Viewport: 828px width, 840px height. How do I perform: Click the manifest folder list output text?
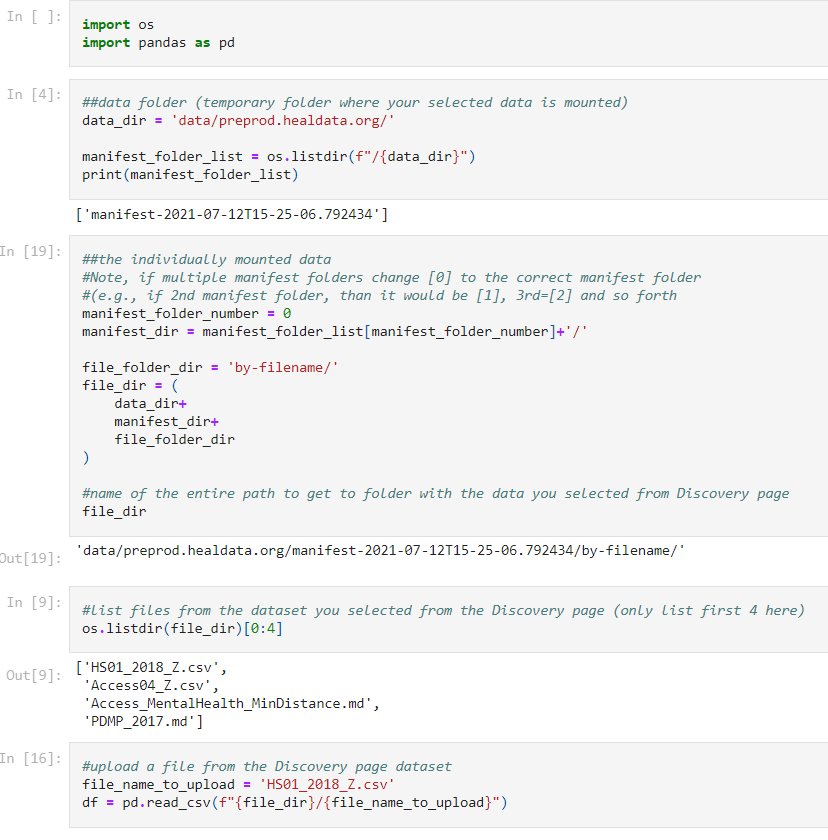[232, 214]
